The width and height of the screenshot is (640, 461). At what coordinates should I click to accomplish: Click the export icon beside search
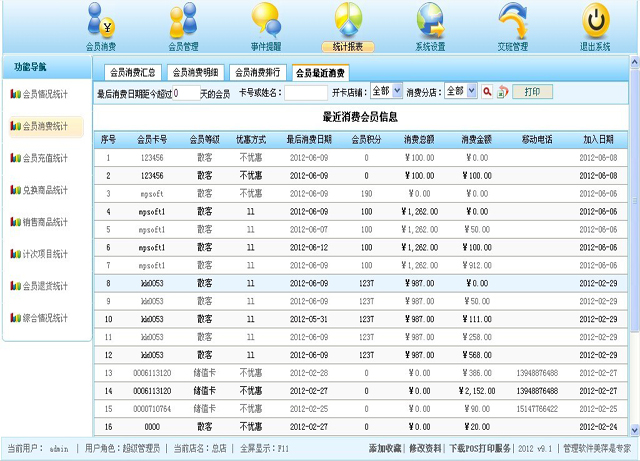tap(503, 92)
